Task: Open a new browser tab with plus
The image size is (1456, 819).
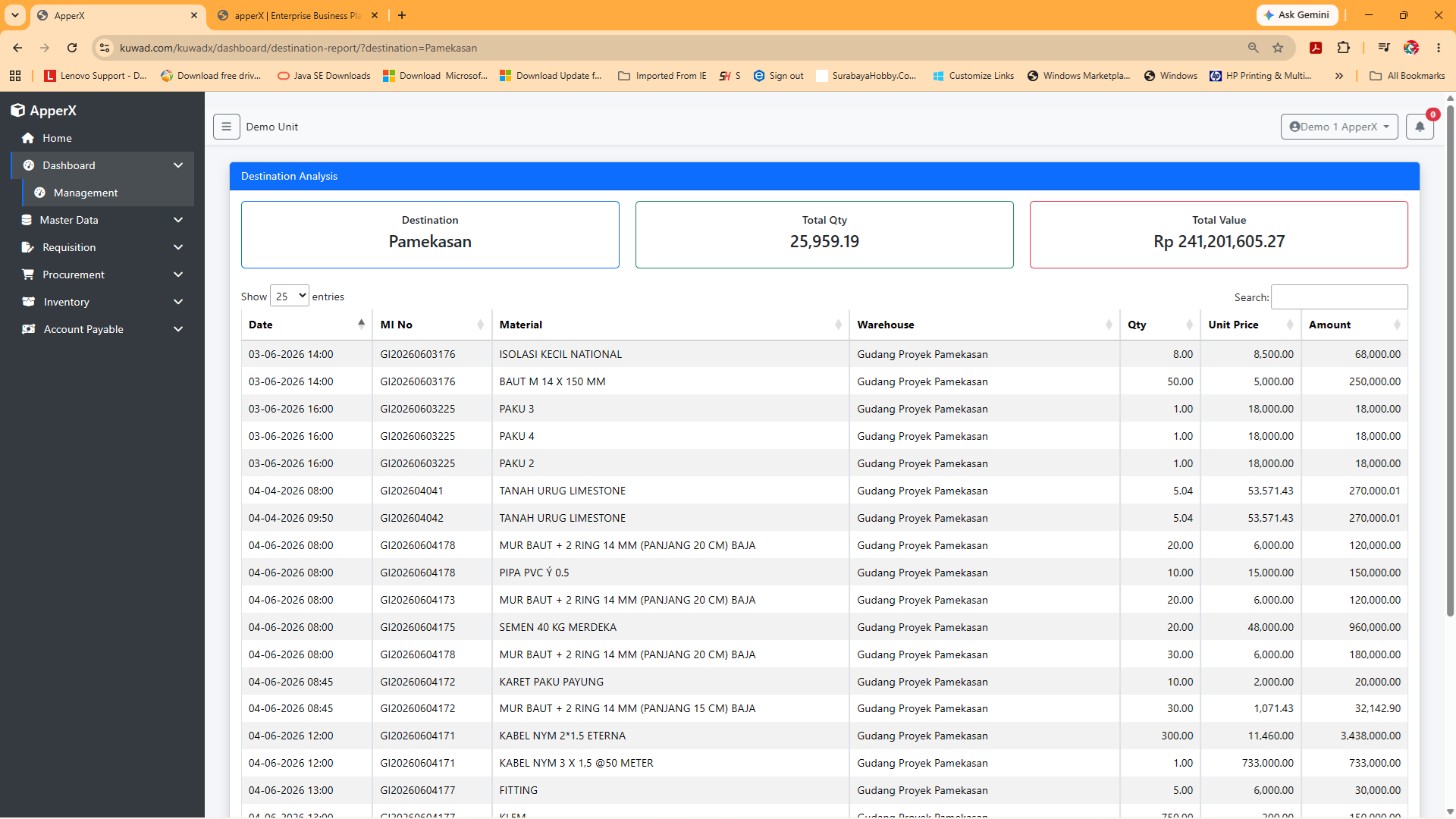Action: 402,15
